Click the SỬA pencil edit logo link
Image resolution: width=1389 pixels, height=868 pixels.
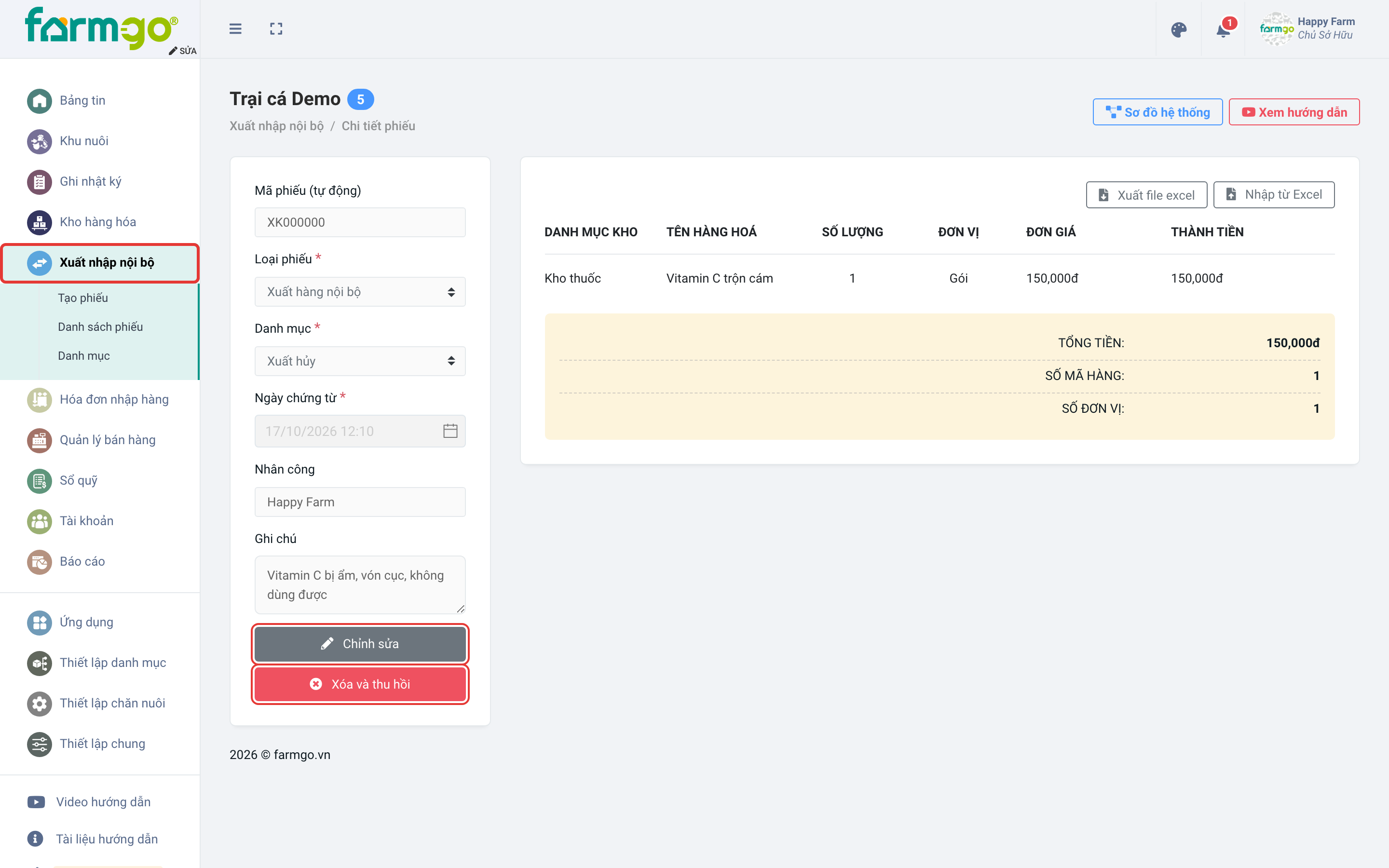[x=182, y=51]
